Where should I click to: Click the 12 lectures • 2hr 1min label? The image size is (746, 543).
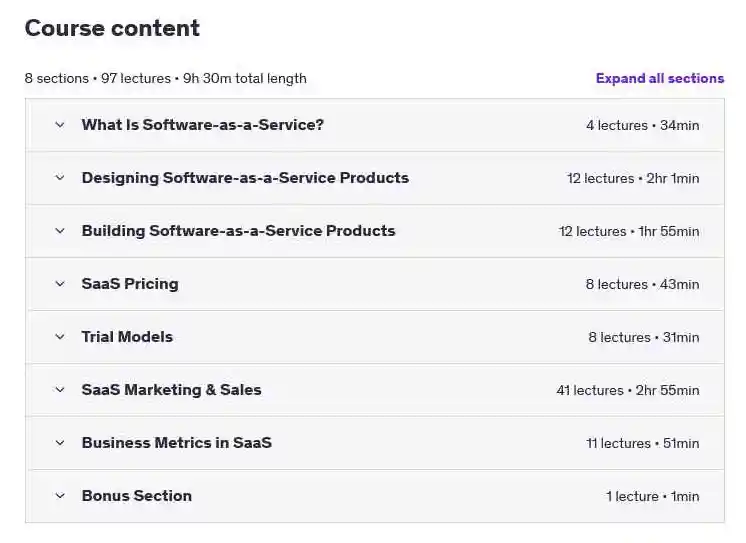(633, 178)
